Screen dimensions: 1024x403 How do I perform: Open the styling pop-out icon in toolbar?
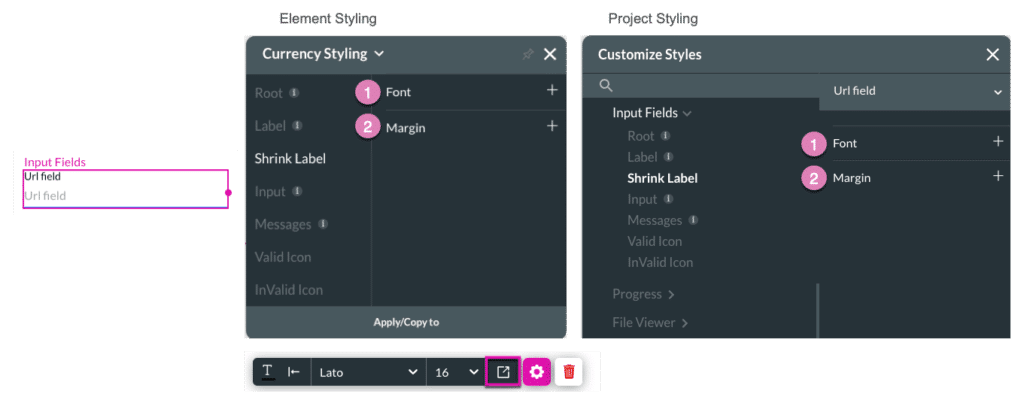[503, 372]
